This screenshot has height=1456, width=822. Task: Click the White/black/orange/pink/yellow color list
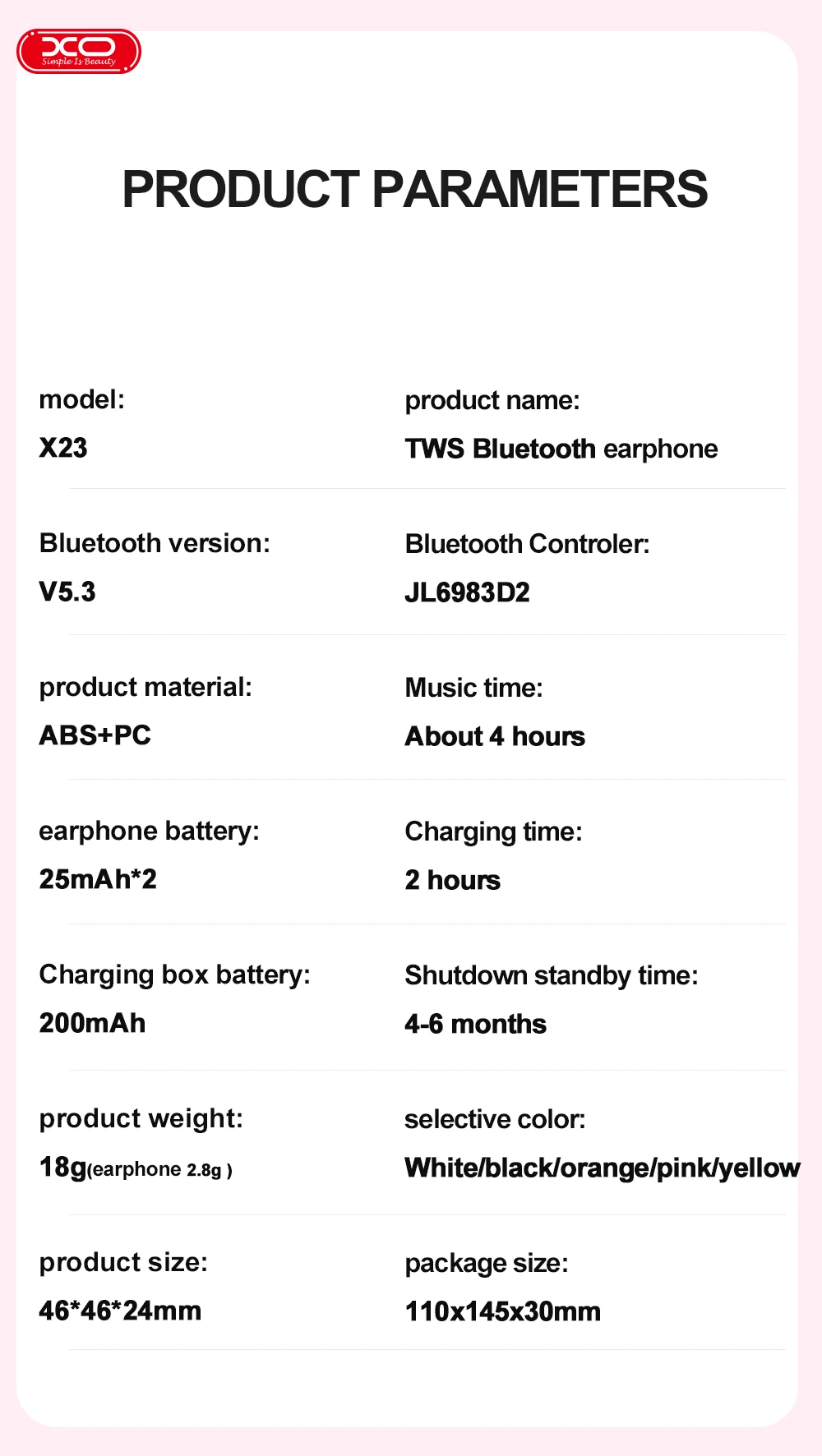click(602, 1168)
